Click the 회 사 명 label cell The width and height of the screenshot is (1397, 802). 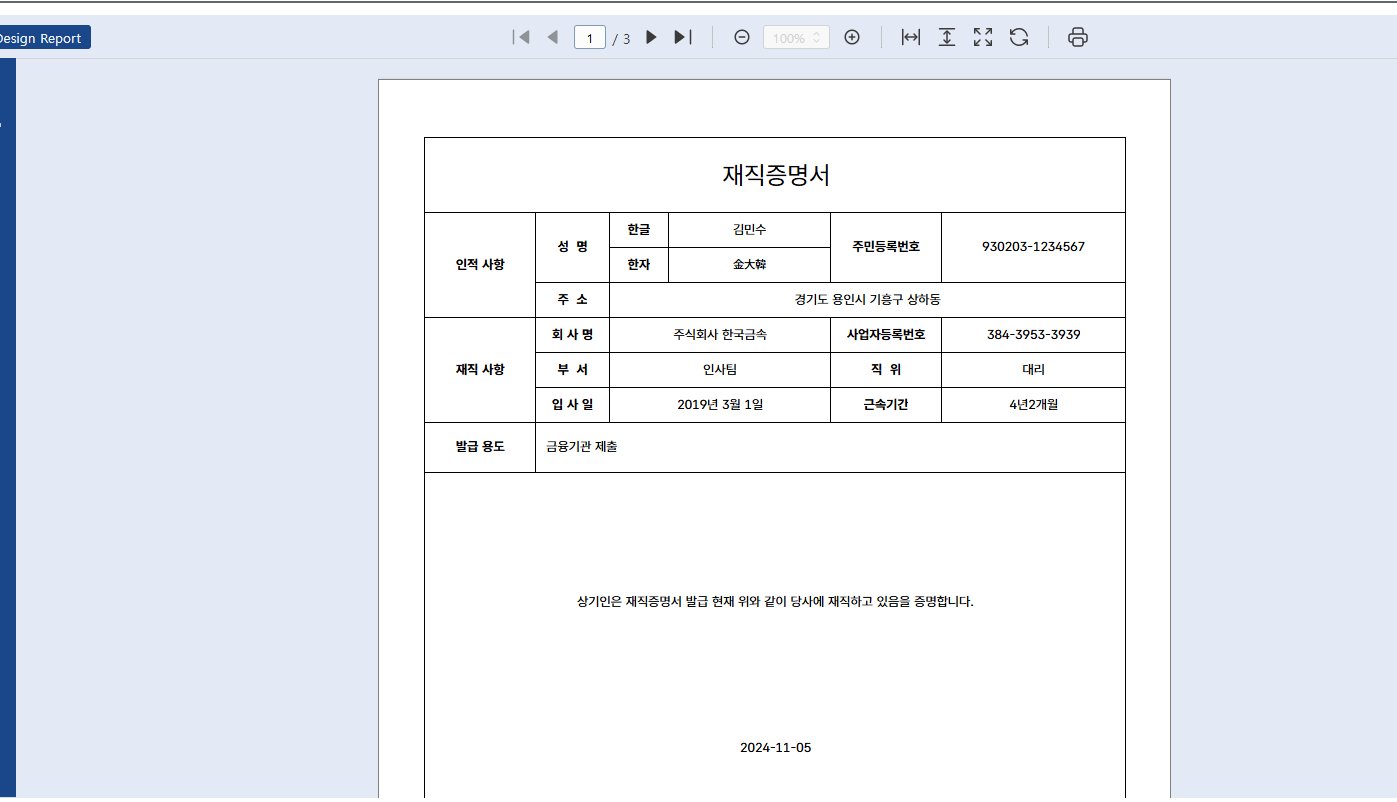click(x=573, y=335)
